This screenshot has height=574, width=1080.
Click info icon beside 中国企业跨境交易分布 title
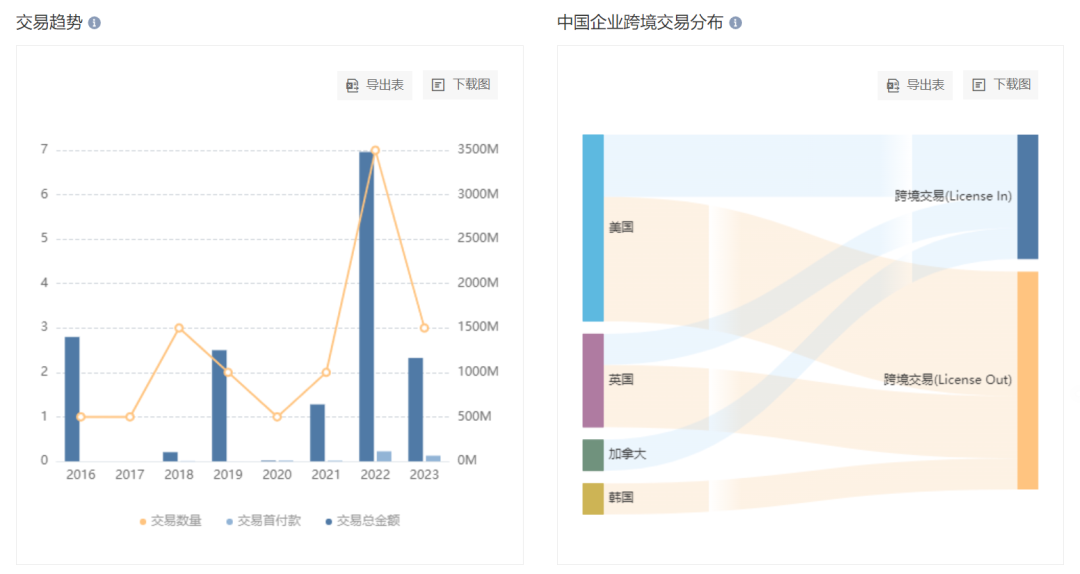pyautogui.click(x=736, y=22)
